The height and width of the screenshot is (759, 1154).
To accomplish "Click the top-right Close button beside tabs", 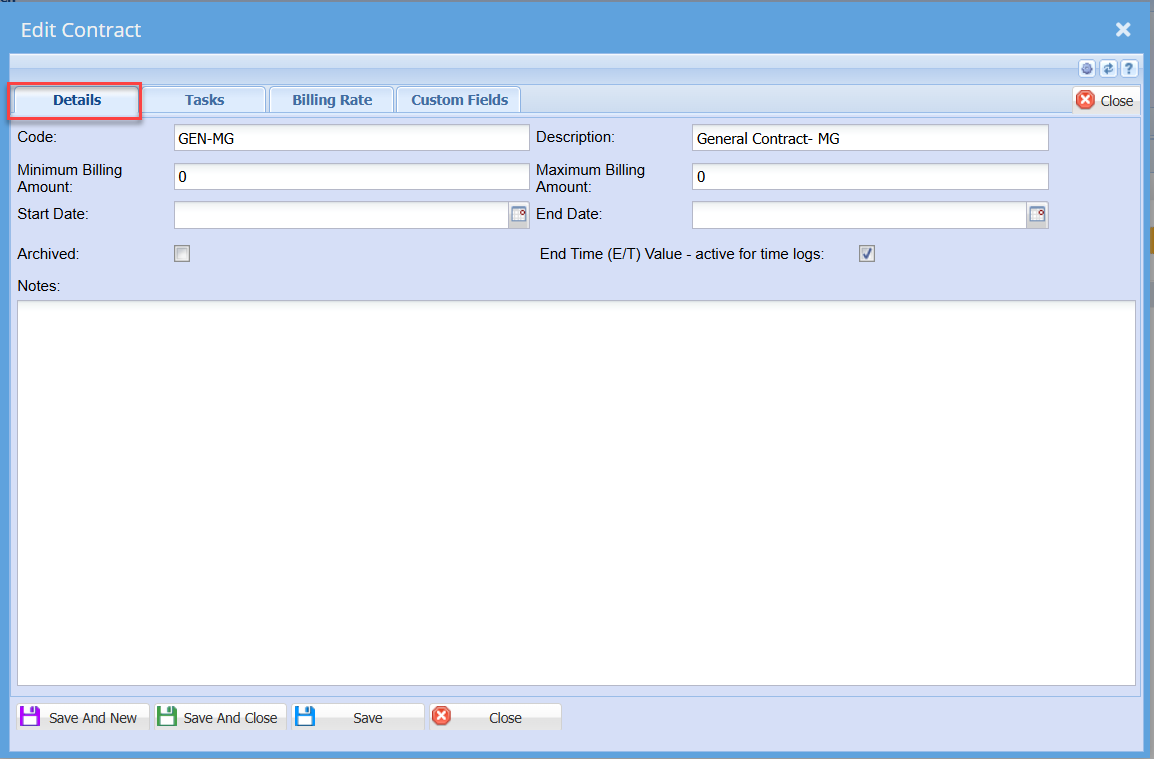I will point(1105,100).
